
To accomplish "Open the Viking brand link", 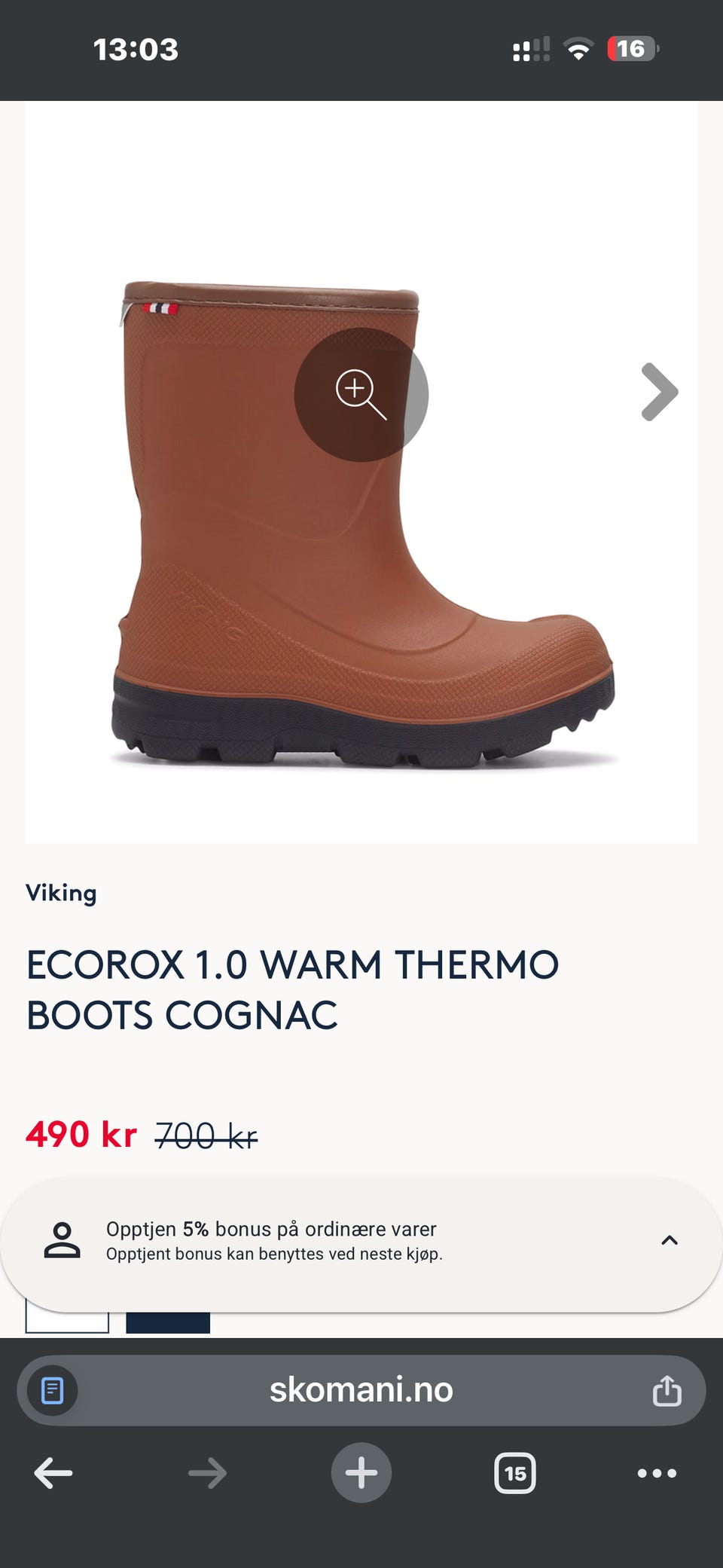I will coord(61,893).
